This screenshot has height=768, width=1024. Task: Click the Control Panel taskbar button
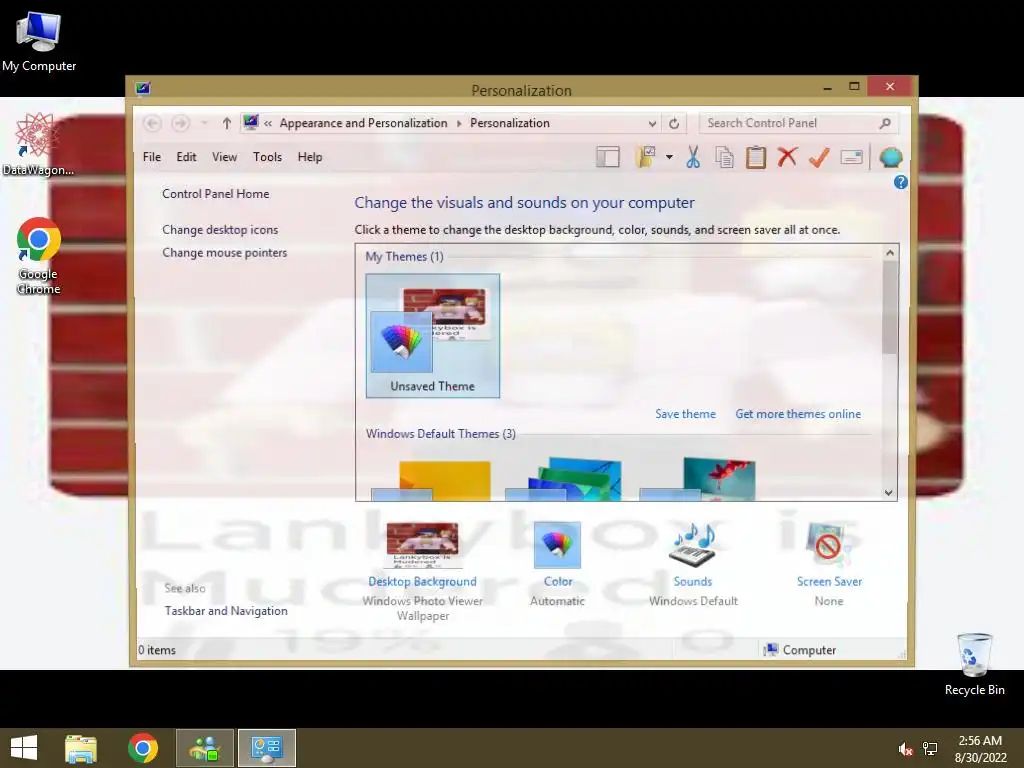[266, 748]
